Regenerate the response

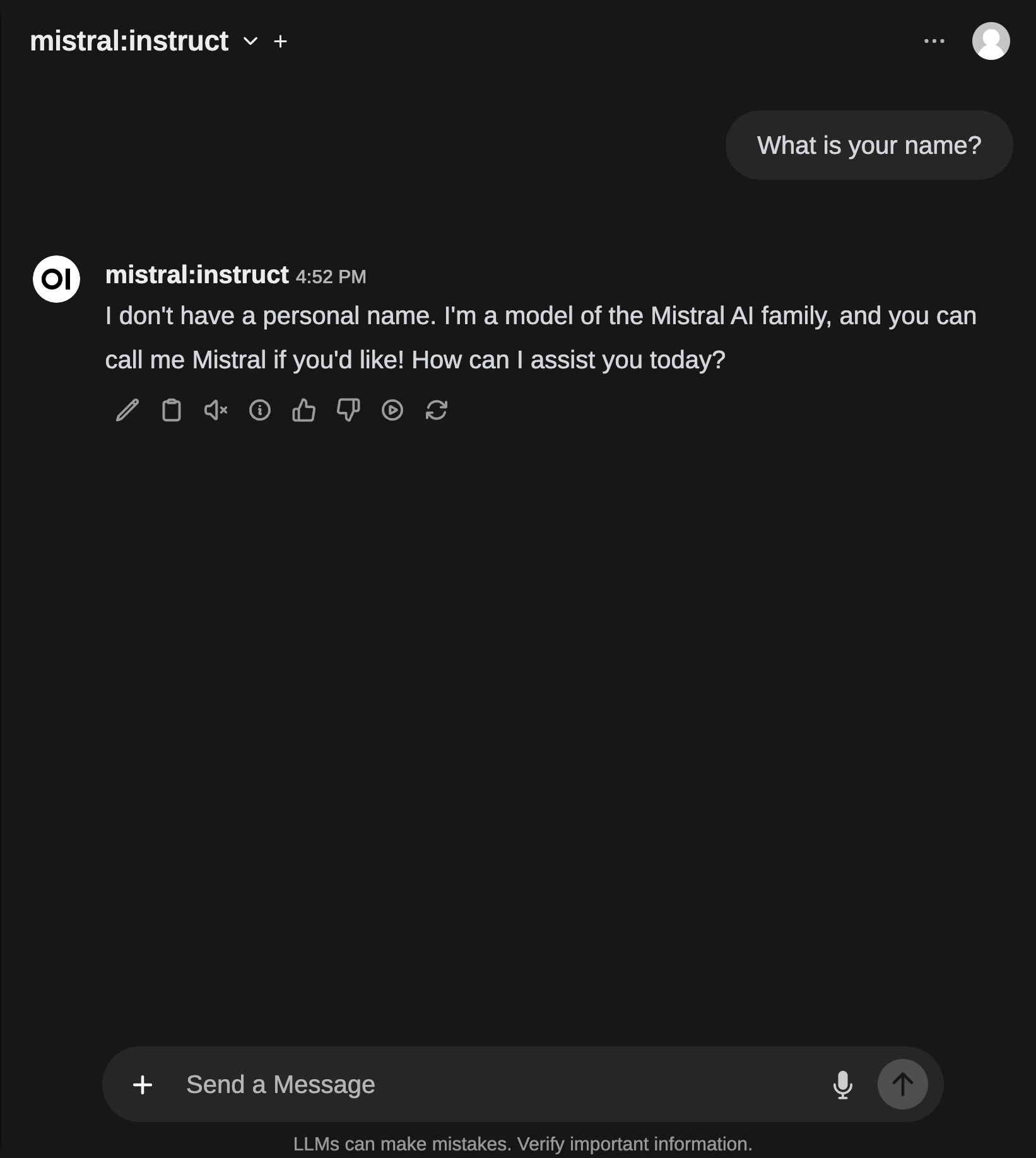click(x=437, y=411)
